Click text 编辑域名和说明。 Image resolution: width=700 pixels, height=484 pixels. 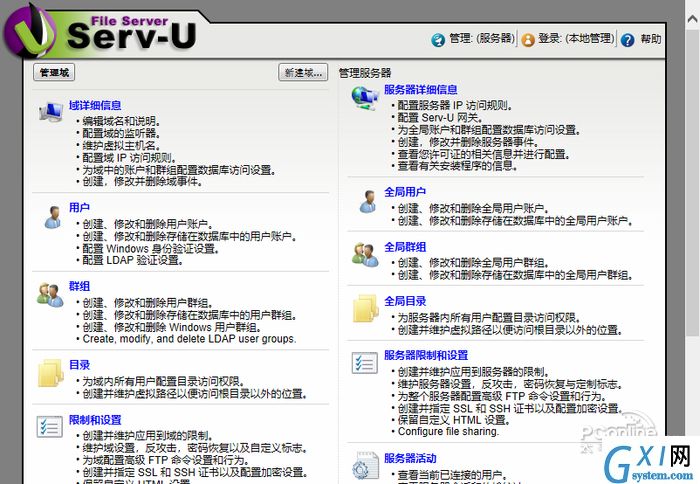[122, 121]
